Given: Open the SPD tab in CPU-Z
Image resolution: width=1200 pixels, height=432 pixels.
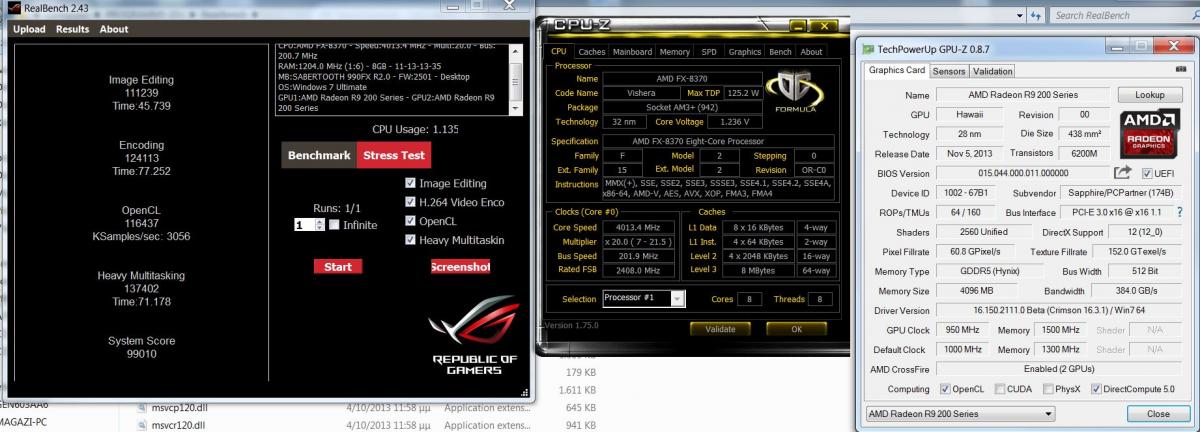Looking at the screenshot, I should (708, 52).
